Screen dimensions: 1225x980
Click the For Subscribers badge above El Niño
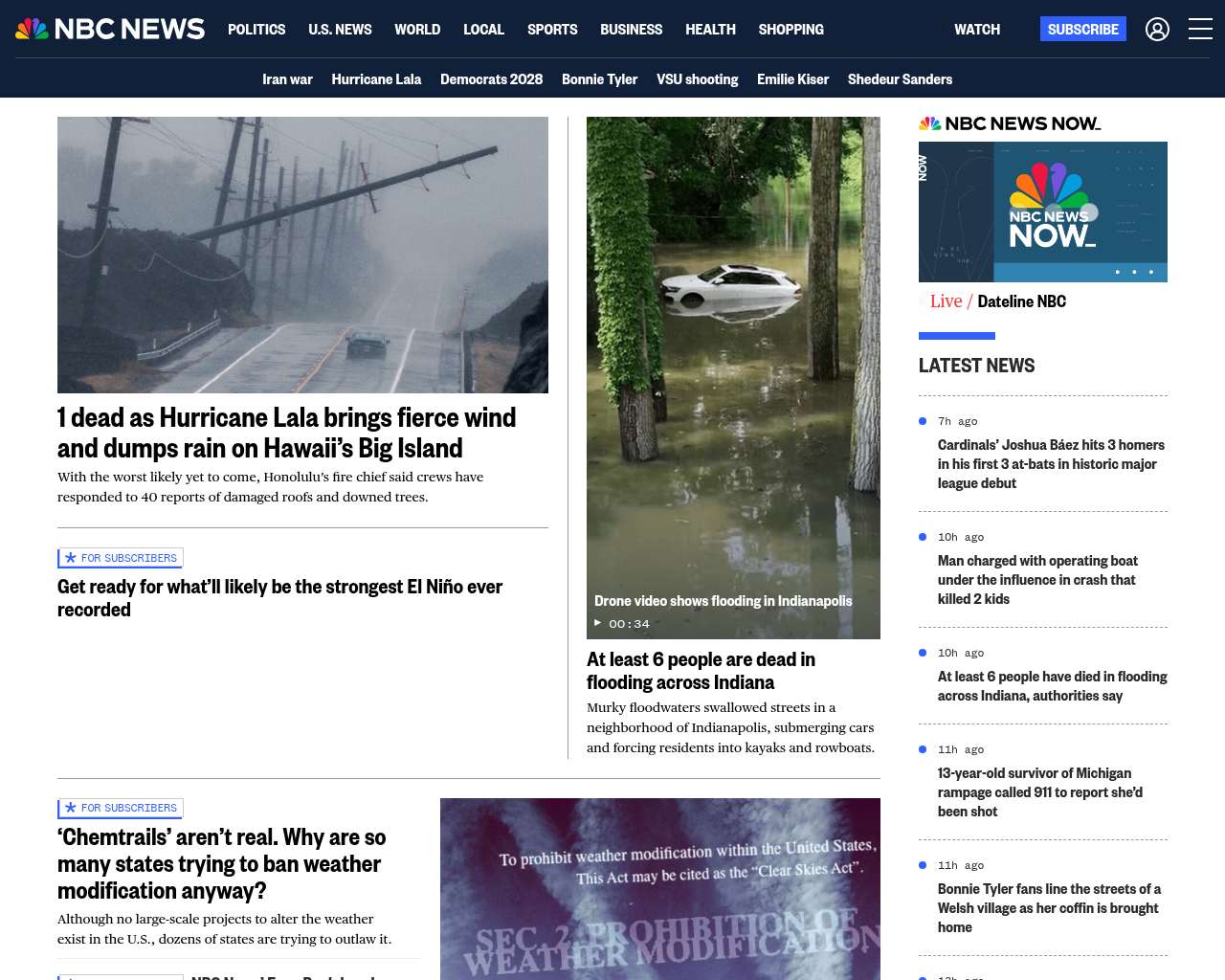tap(121, 558)
